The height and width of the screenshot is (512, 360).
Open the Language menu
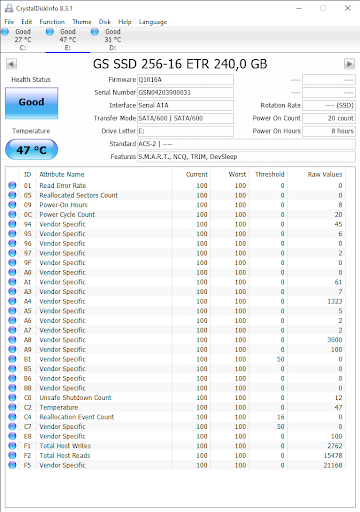[x=153, y=22]
